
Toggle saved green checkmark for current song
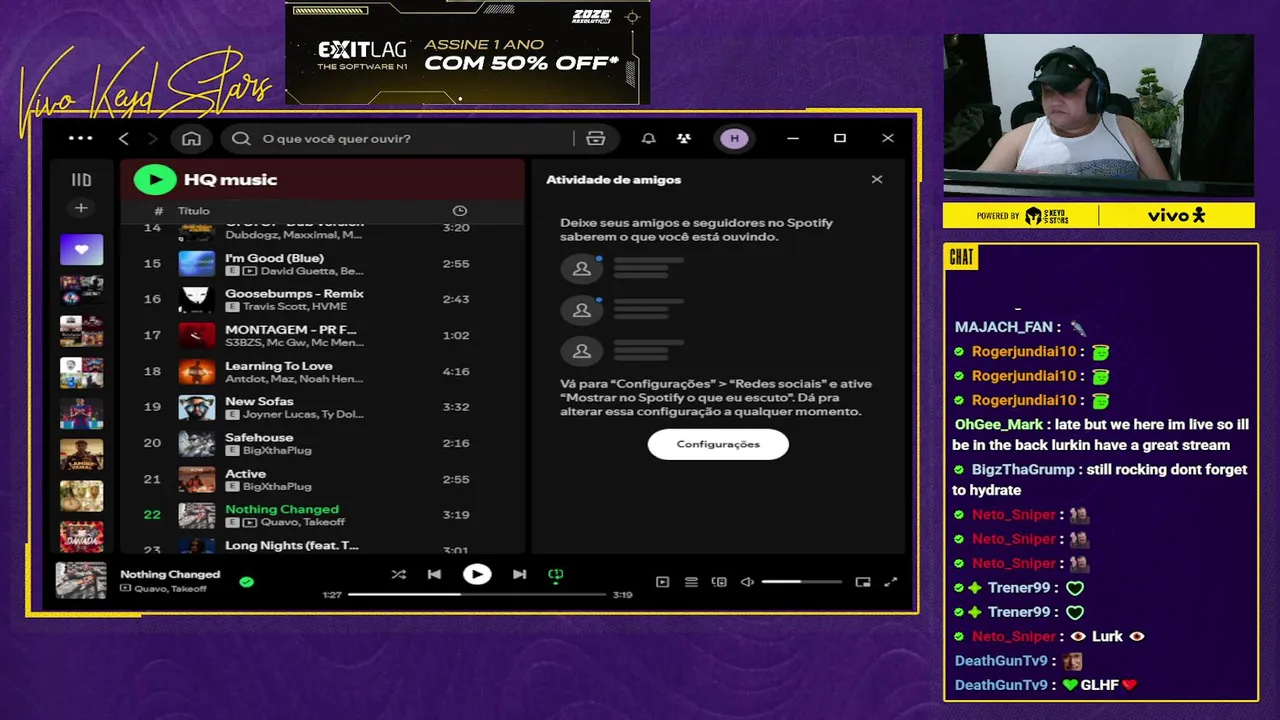click(247, 581)
